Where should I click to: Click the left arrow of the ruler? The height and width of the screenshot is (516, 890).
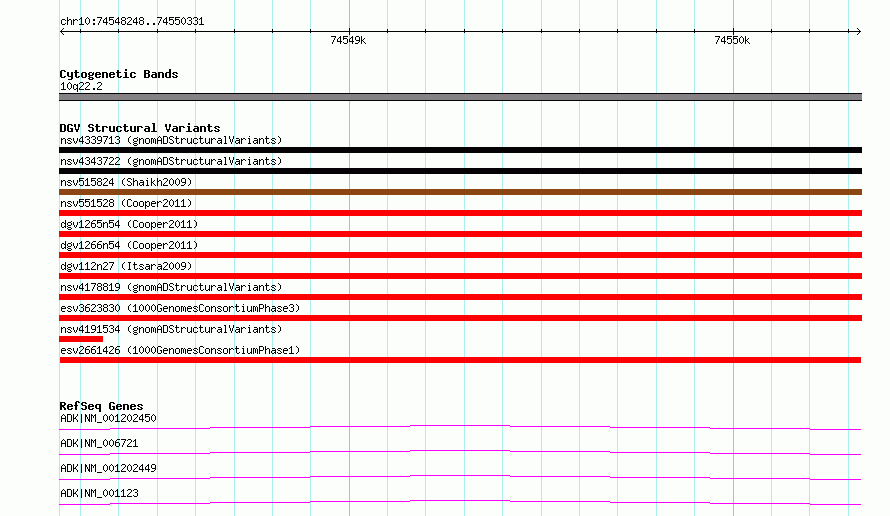pos(62,31)
